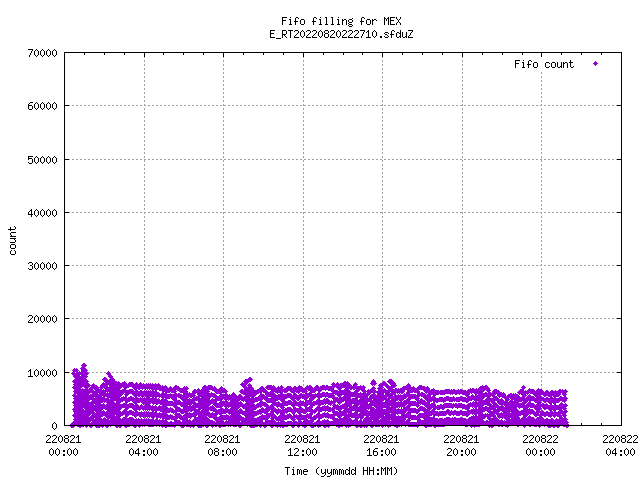The height and width of the screenshot is (480, 640).
Task: Click the purple diamond legend marker
Action: pos(596,64)
